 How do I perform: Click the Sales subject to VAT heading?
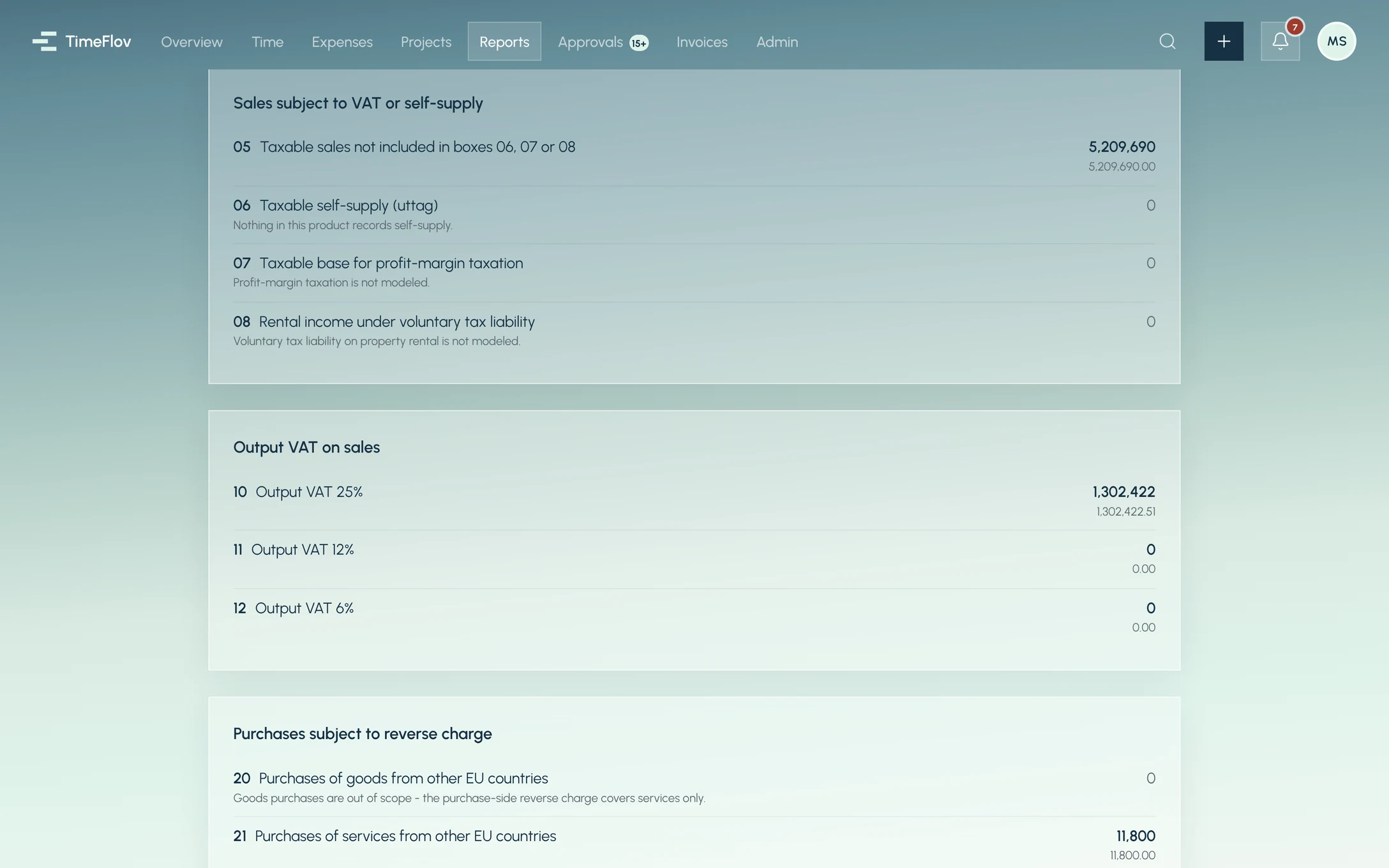[358, 103]
